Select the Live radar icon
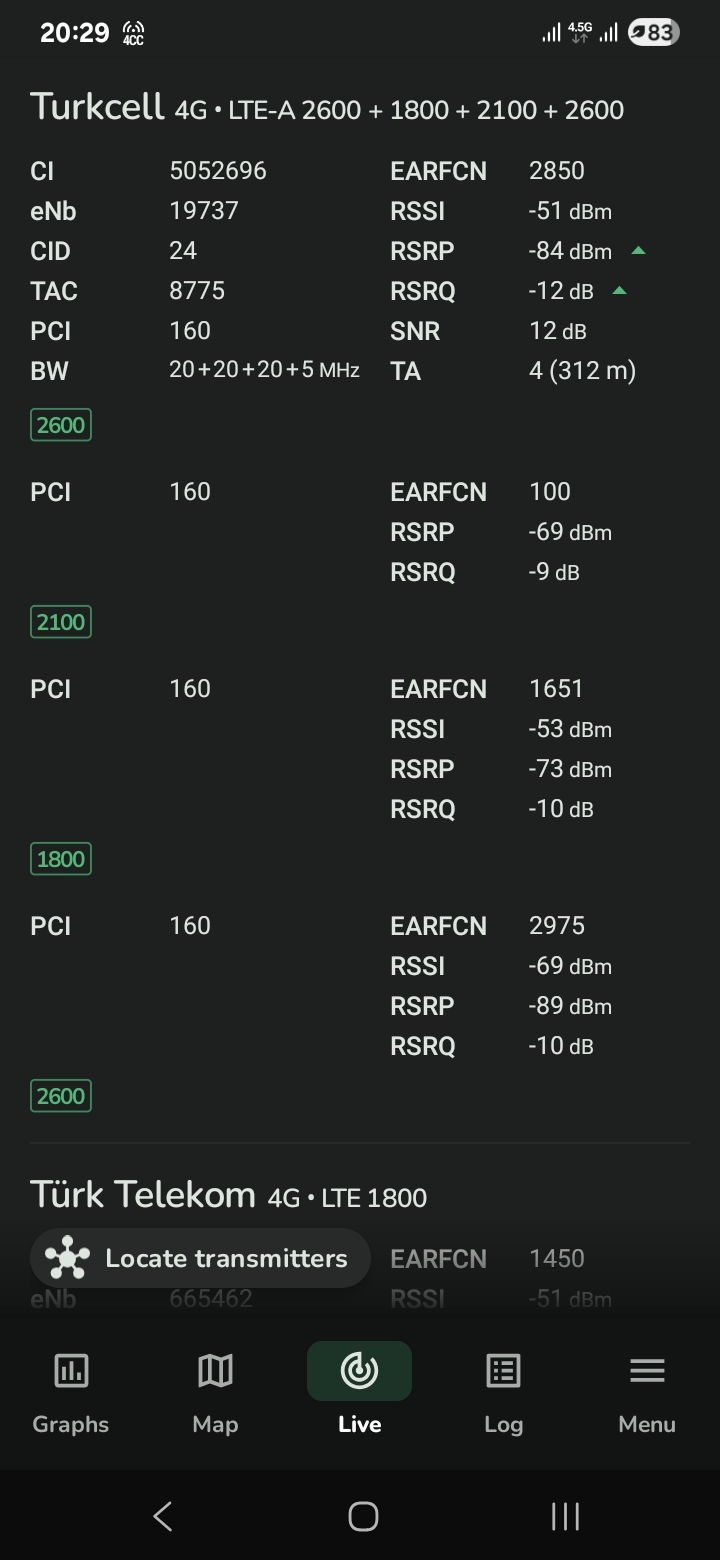 pos(359,1370)
